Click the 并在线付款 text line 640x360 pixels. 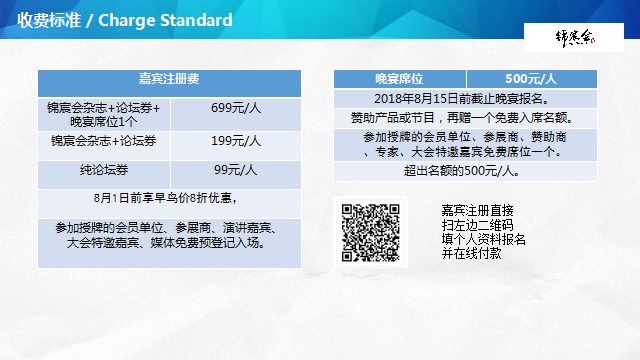point(471,253)
